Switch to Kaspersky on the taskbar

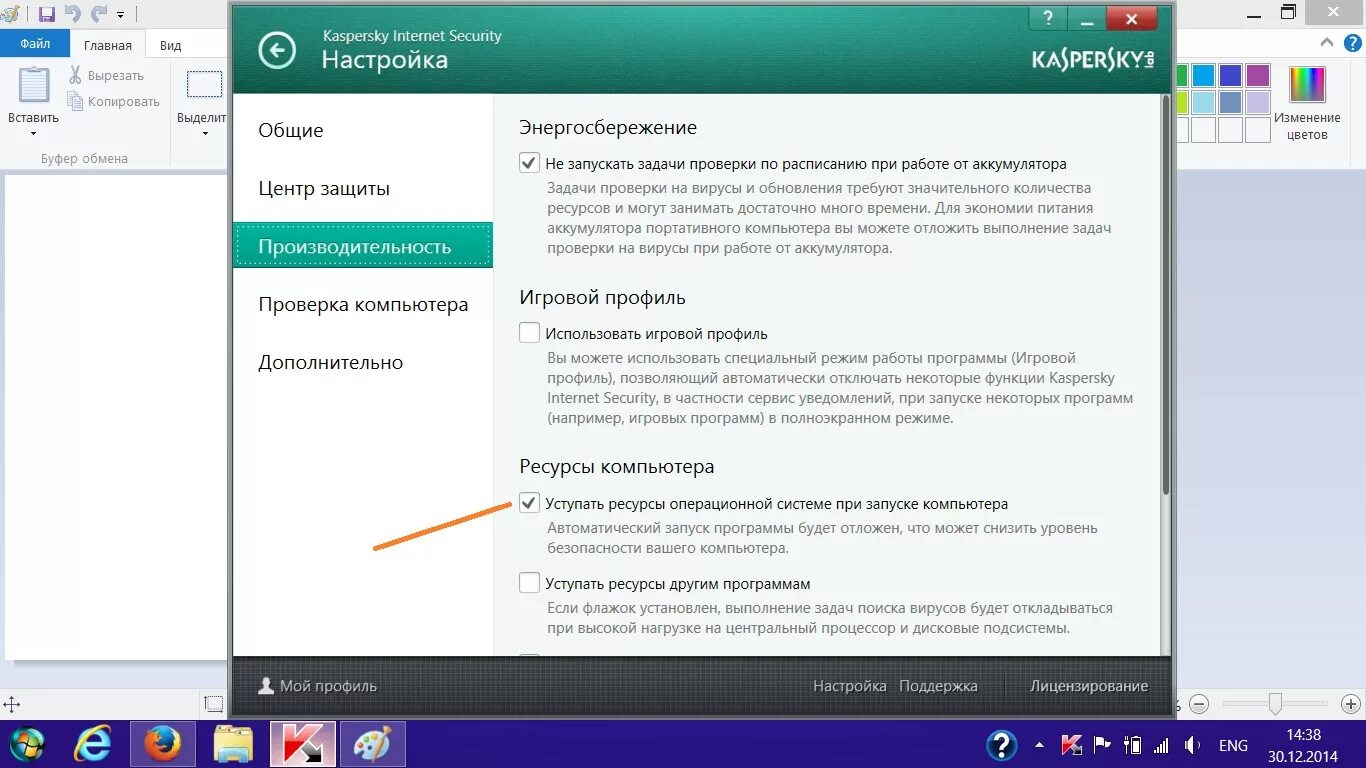pos(302,744)
